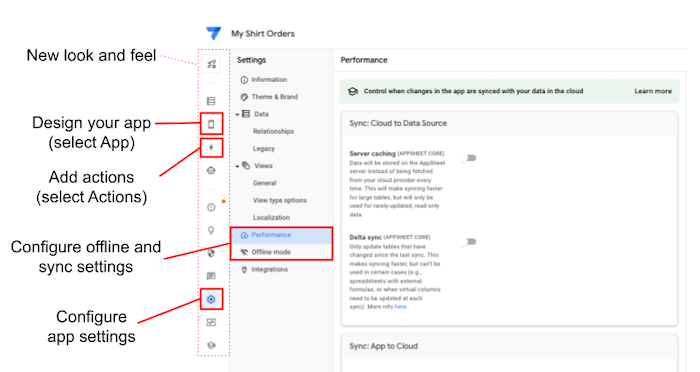Click the Server caching label text
This screenshot has height=372, width=700.
(372, 154)
